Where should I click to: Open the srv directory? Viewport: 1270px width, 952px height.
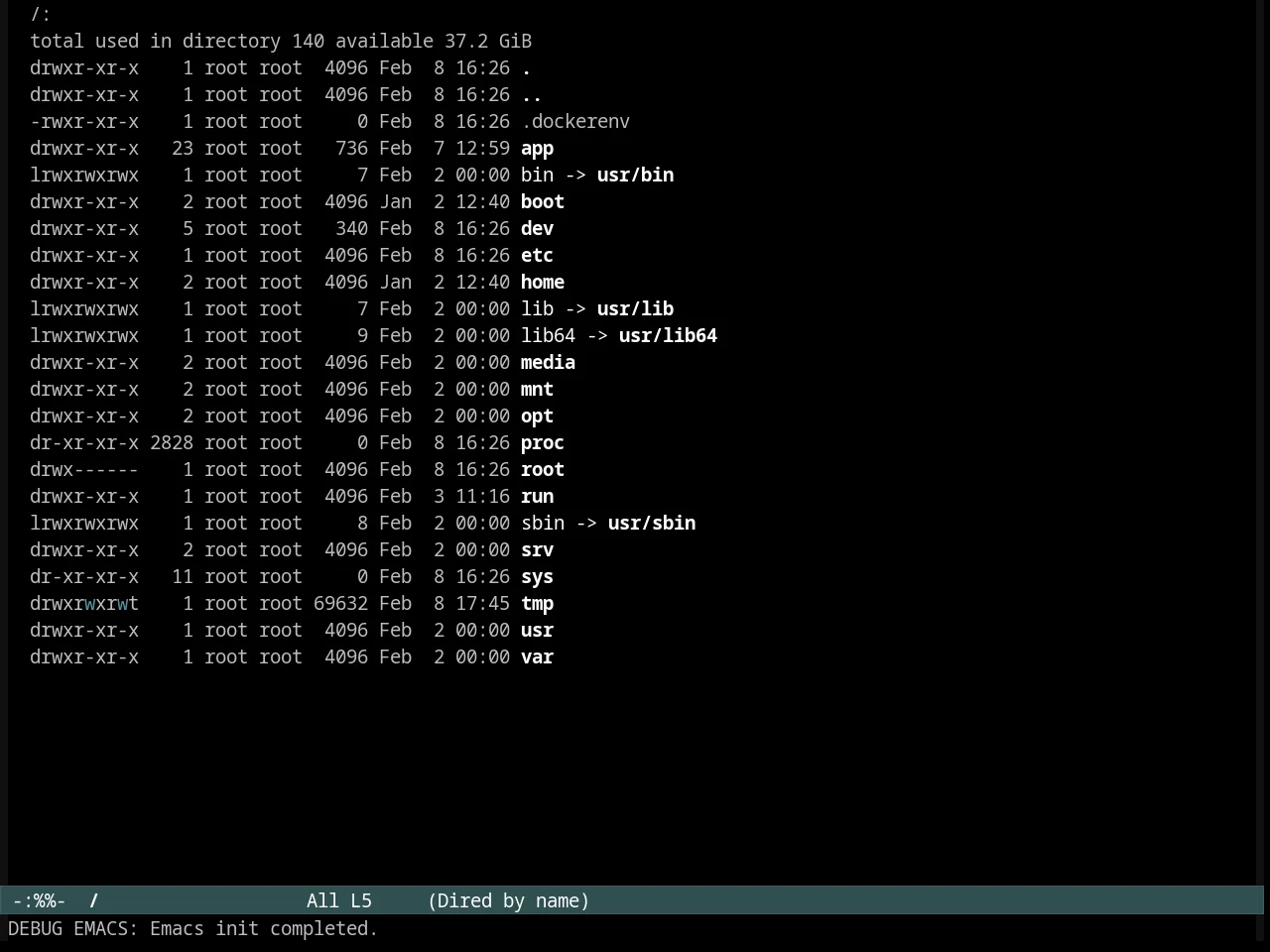[537, 550]
